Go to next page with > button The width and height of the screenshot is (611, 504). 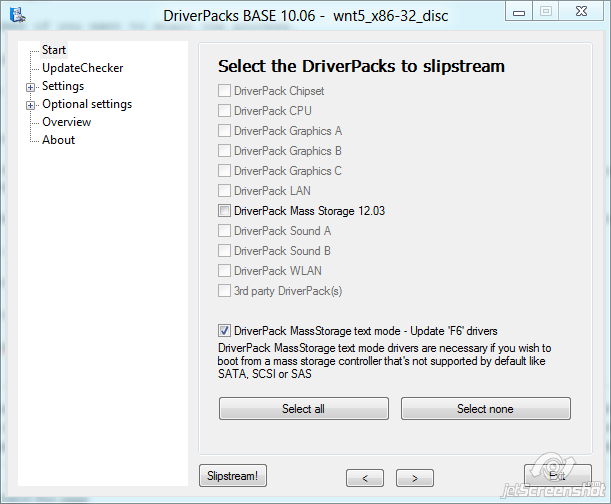415,478
